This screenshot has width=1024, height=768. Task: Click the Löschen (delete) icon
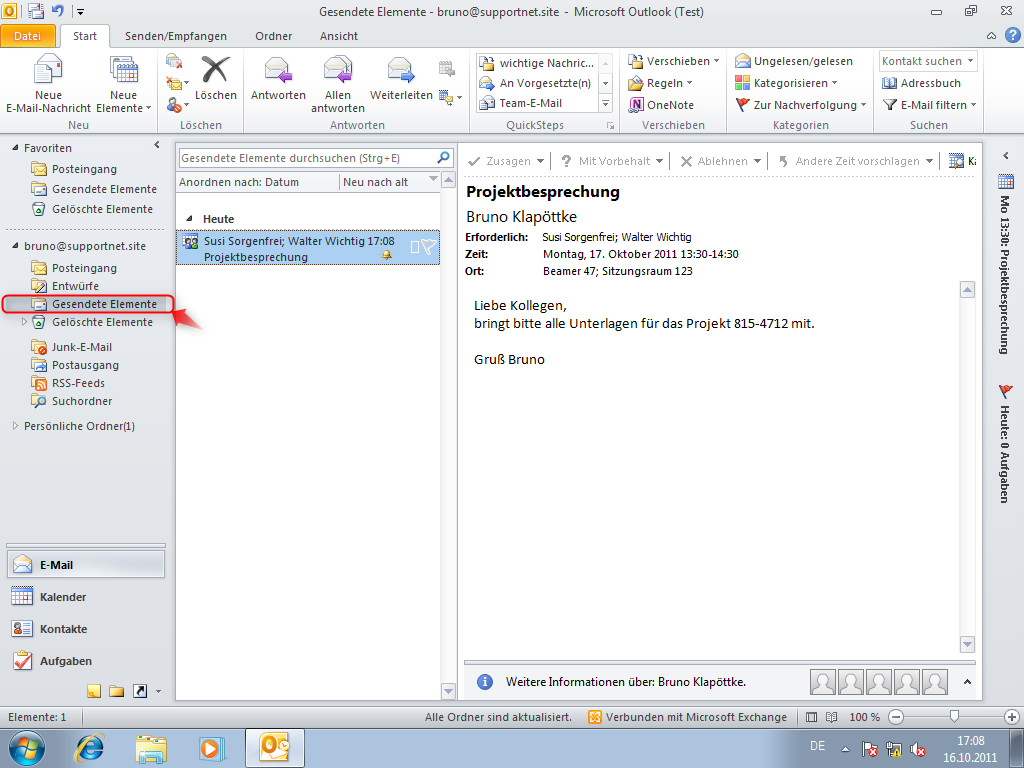click(214, 85)
